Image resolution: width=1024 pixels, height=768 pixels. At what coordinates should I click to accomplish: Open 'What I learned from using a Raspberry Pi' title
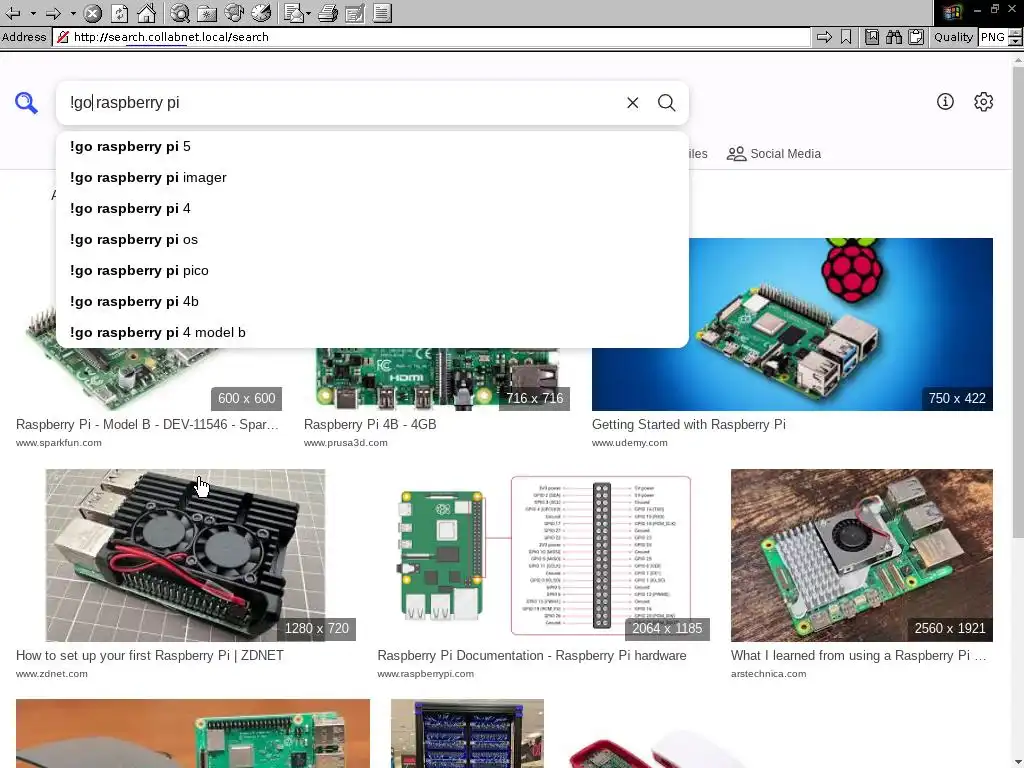pyautogui.click(x=859, y=655)
